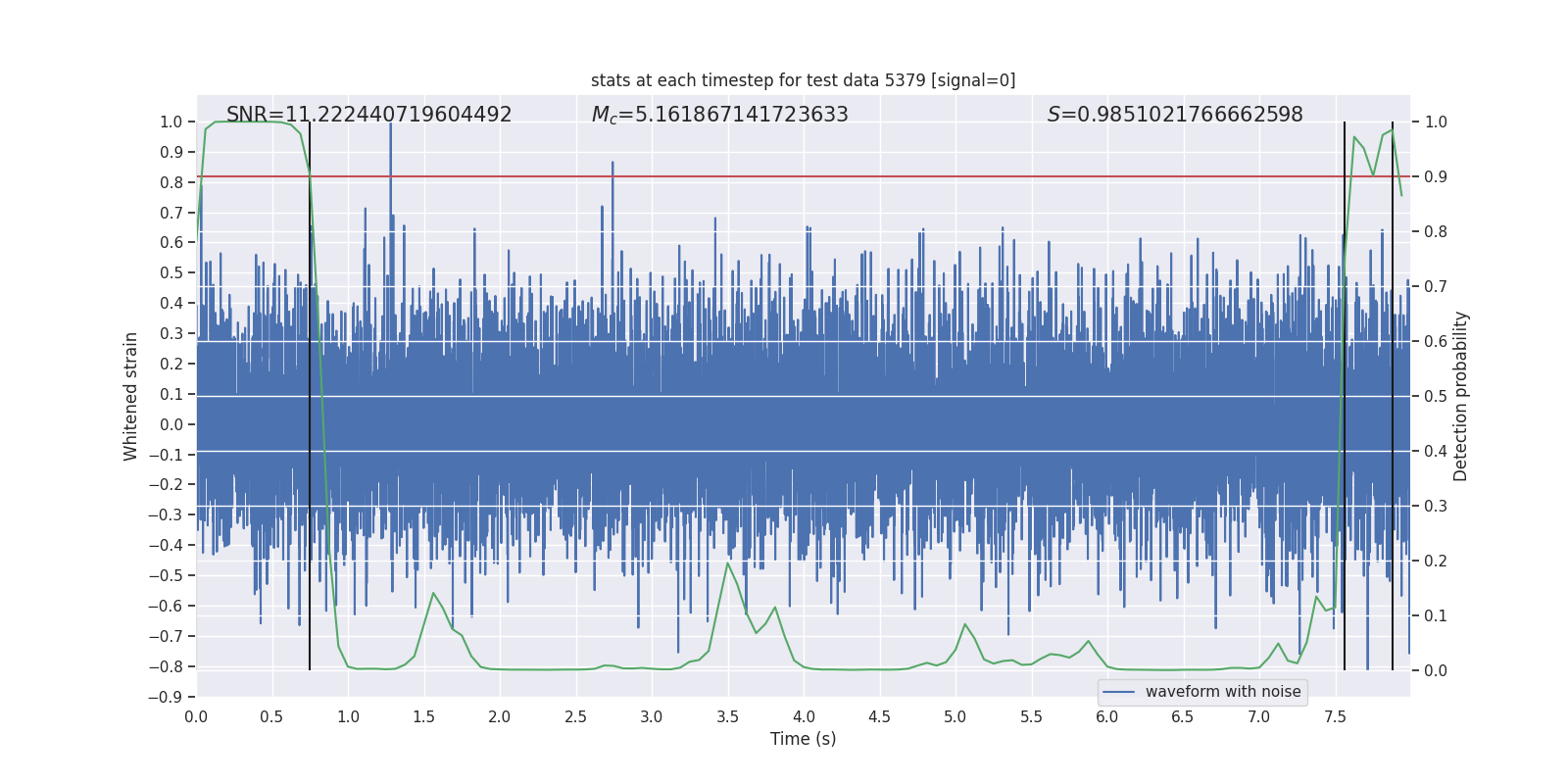Select the 'Time (s)' x-axis label
This screenshot has width=1568, height=784.
803,739
